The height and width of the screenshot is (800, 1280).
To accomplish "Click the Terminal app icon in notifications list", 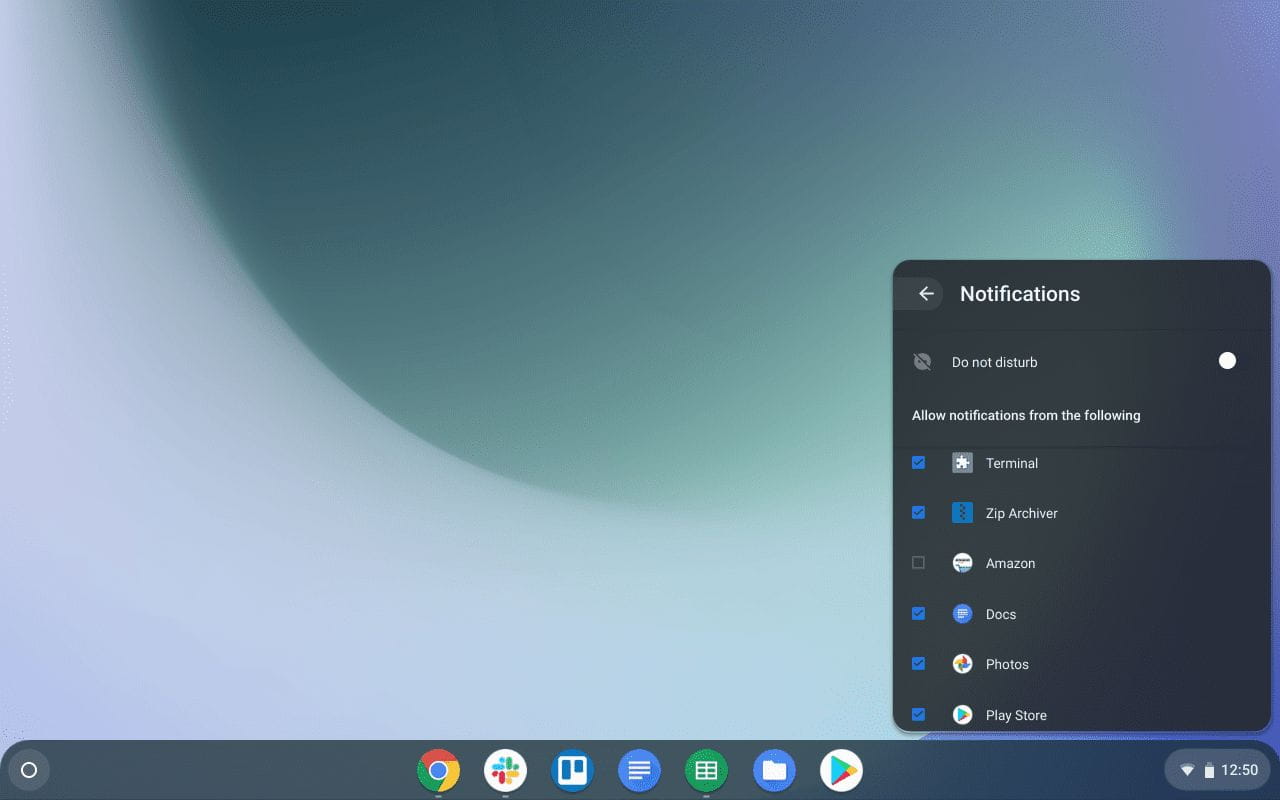I will point(961,463).
